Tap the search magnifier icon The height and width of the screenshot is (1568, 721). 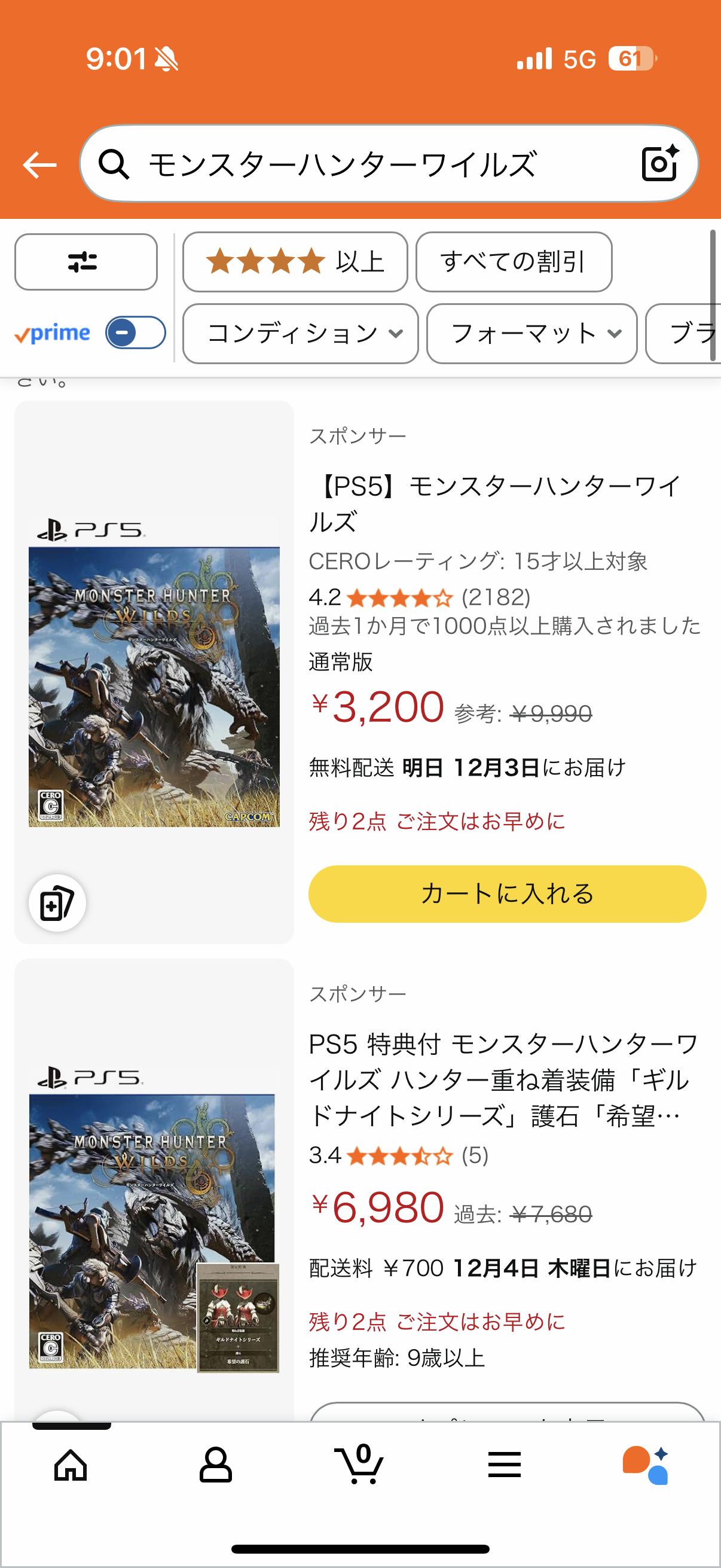[114, 164]
